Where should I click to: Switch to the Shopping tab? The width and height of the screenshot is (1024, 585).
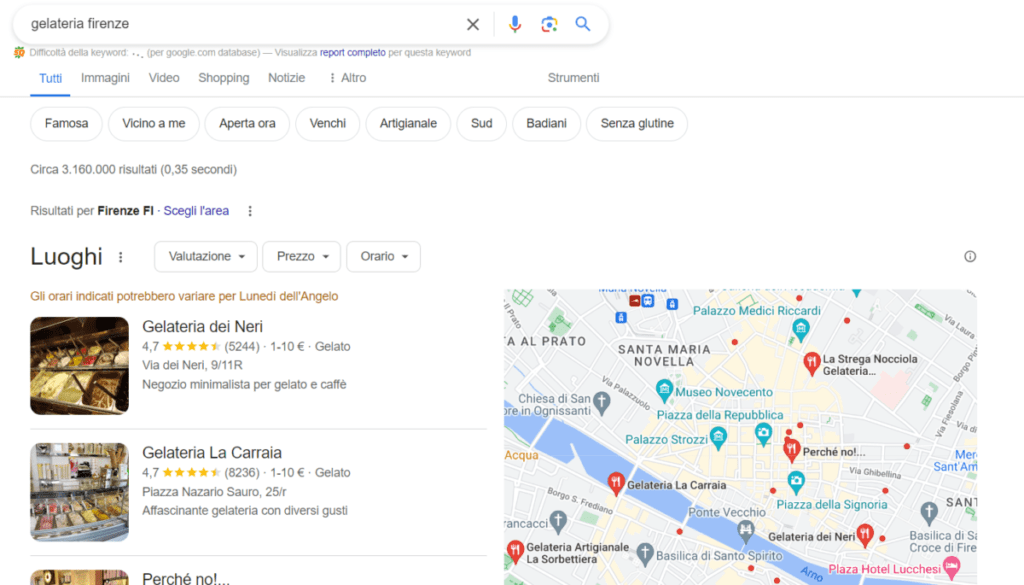224,78
